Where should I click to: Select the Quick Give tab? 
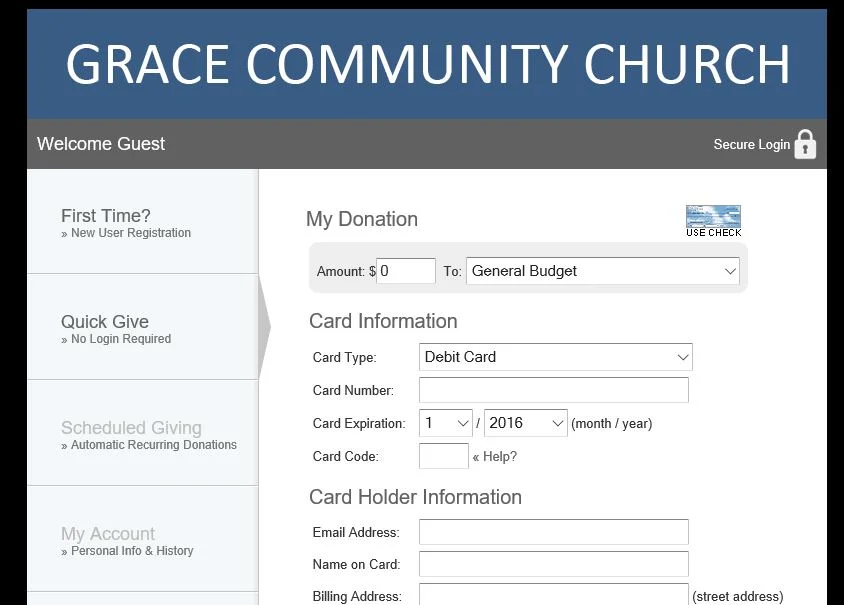(x=143, y=327)
